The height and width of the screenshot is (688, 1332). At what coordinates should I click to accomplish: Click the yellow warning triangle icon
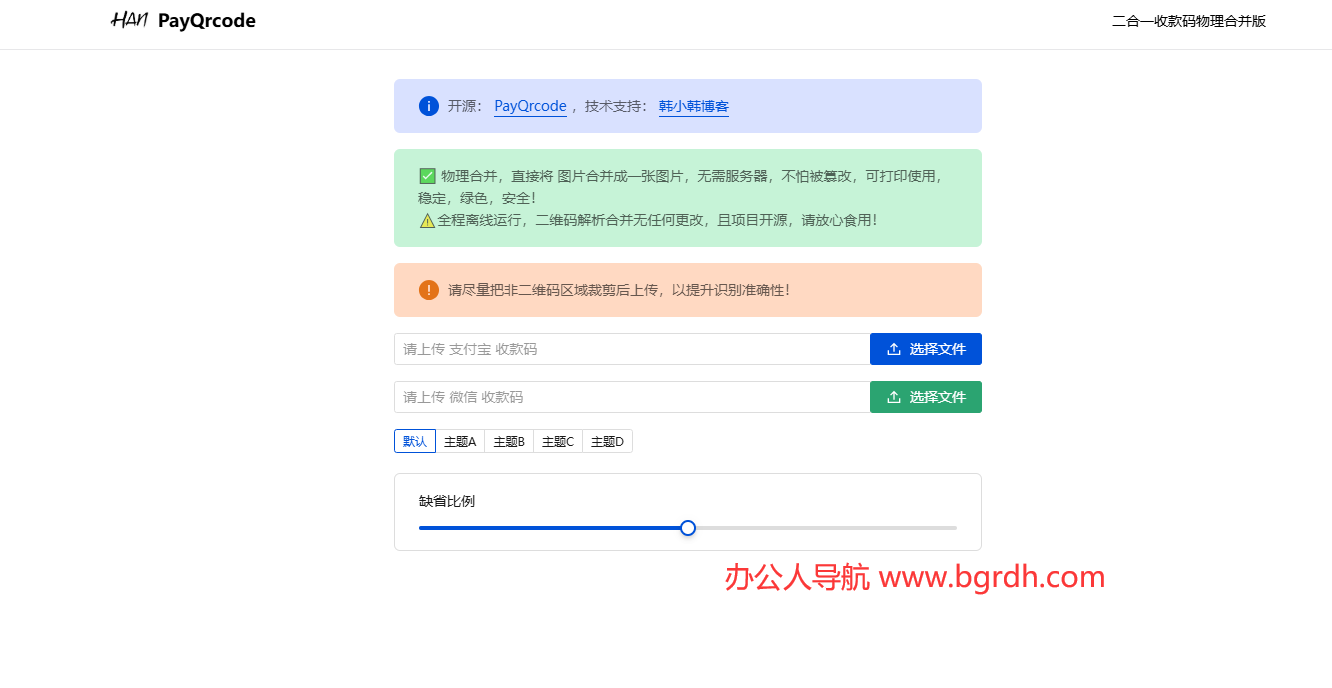pos(426,220)
